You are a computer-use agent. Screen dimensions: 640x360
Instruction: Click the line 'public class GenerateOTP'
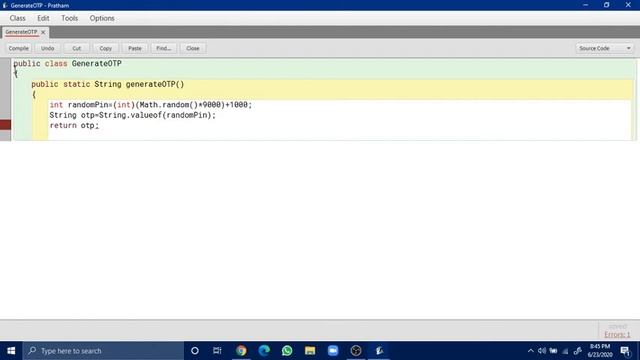coord(68,64)
